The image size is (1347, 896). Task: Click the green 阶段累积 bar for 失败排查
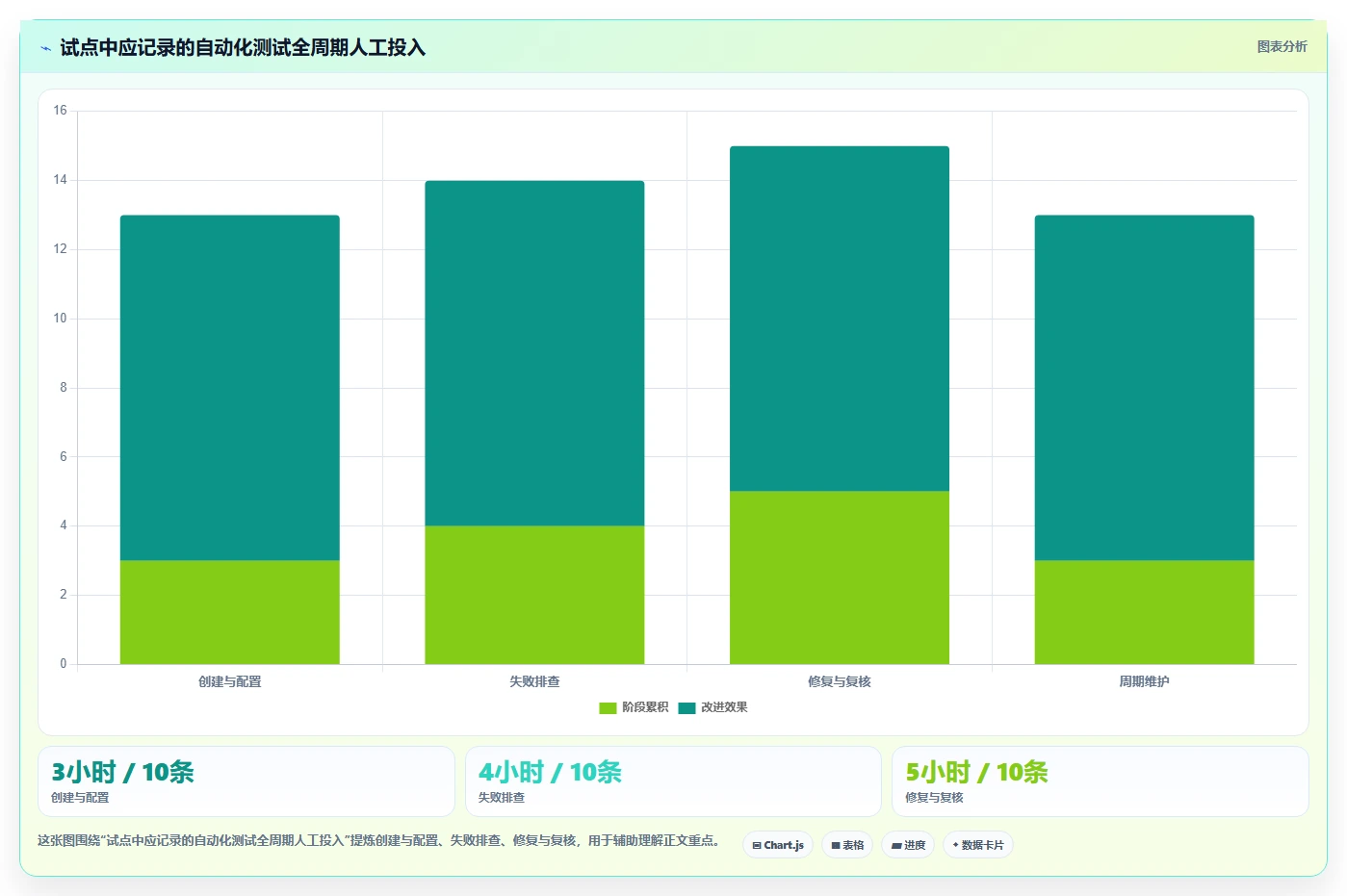click(534, 595)
